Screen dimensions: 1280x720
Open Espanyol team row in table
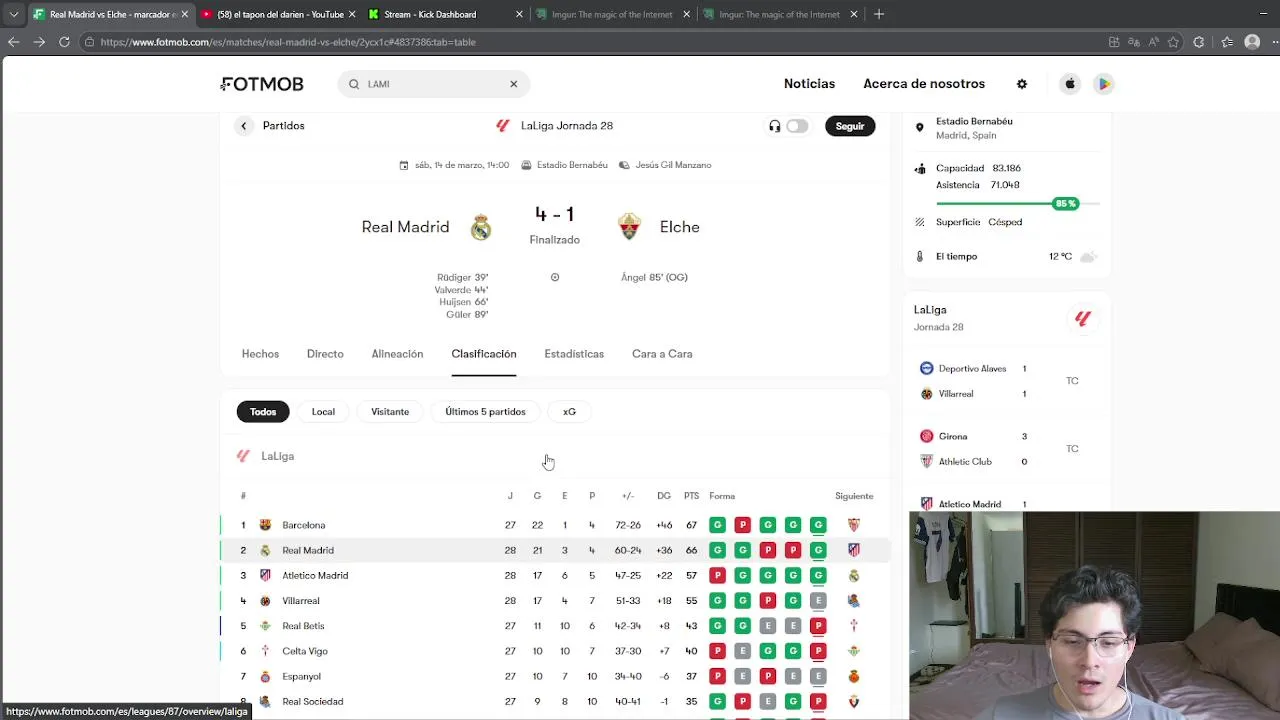point(555,676)
